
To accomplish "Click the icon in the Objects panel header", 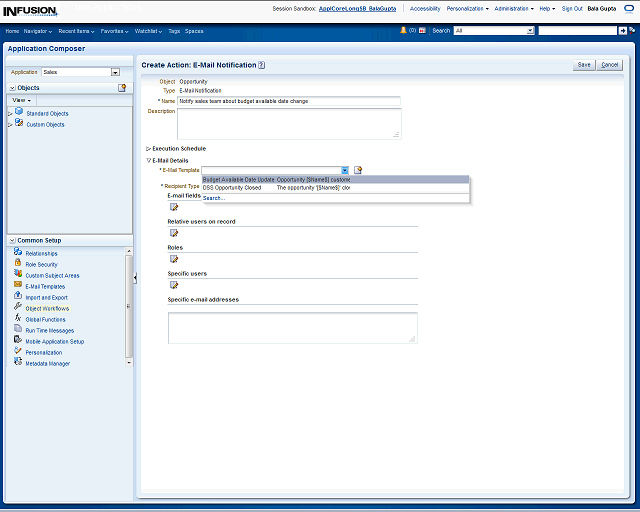I will point(122,88).
